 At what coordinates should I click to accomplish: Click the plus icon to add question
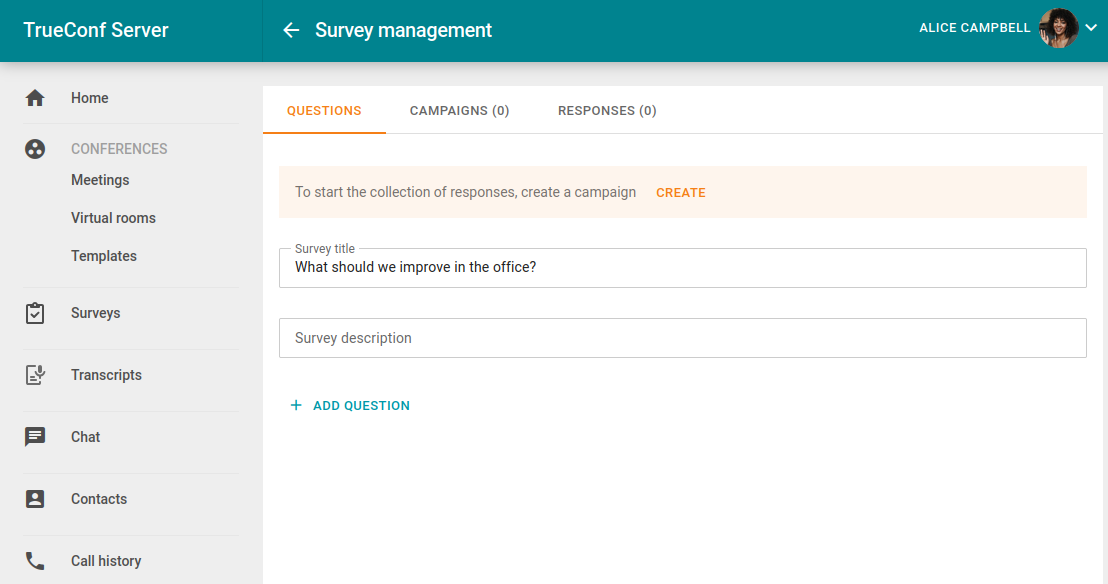[x=296, y=405]
